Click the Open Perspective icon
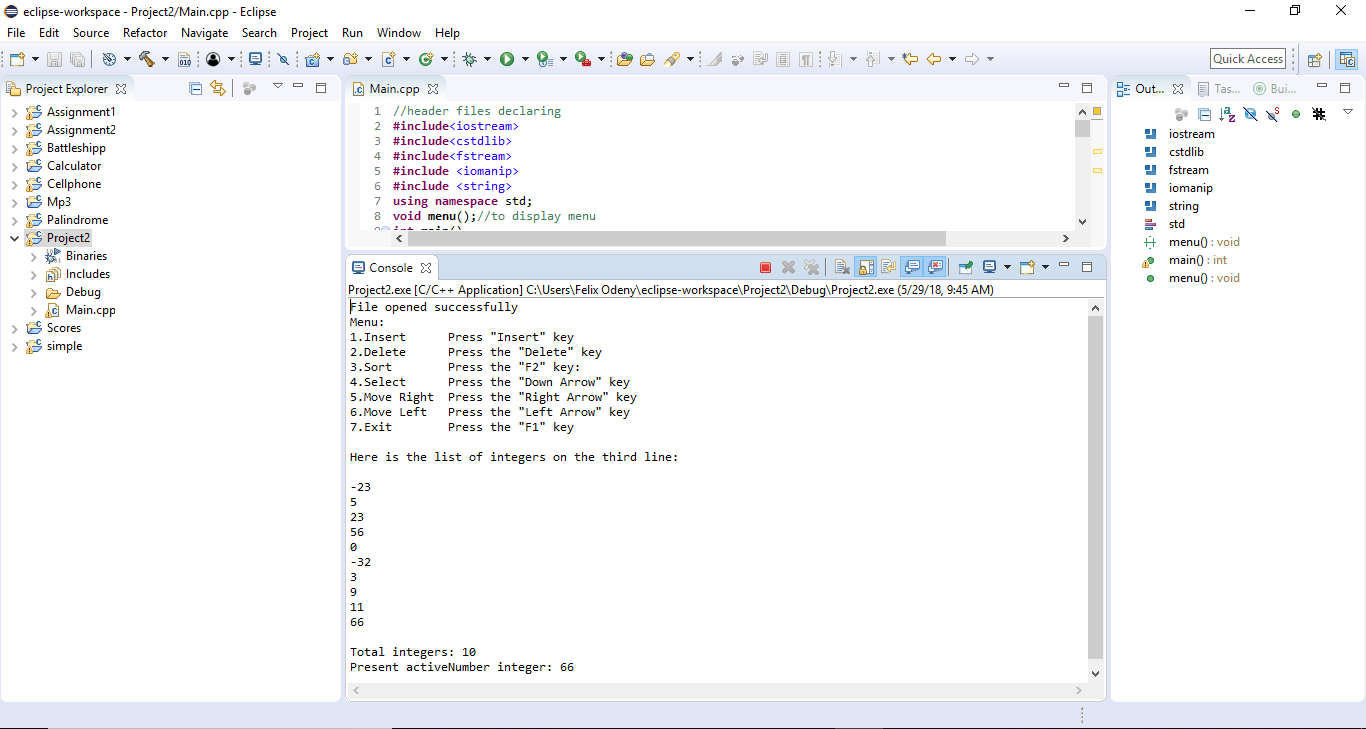Screen dimensions: 1366x729 1315,59
